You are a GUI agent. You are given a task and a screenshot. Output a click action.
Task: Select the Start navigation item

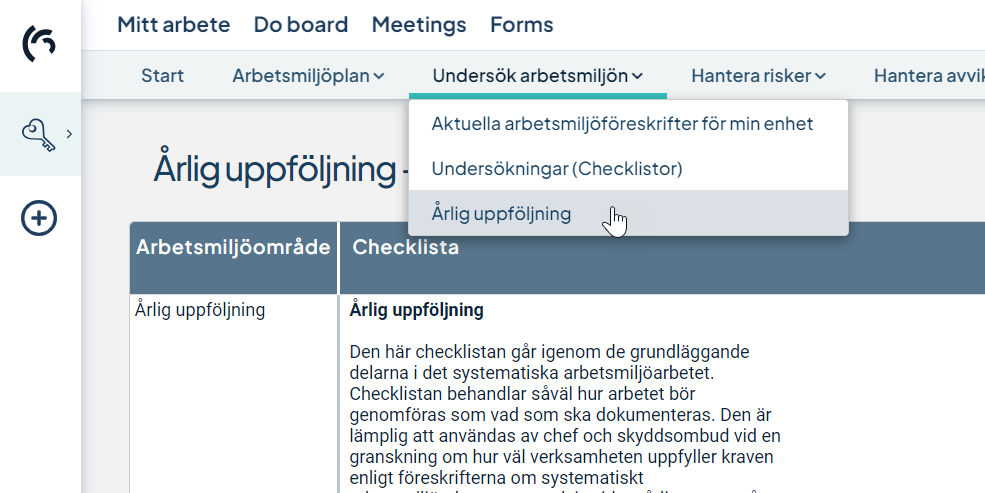point(163,75)
